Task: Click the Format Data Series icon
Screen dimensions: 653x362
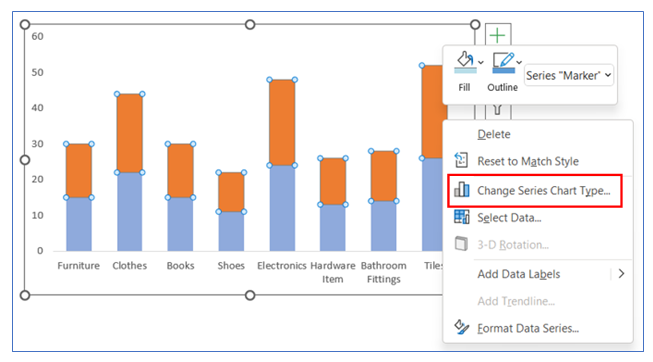Action: [x=461, y=327]
